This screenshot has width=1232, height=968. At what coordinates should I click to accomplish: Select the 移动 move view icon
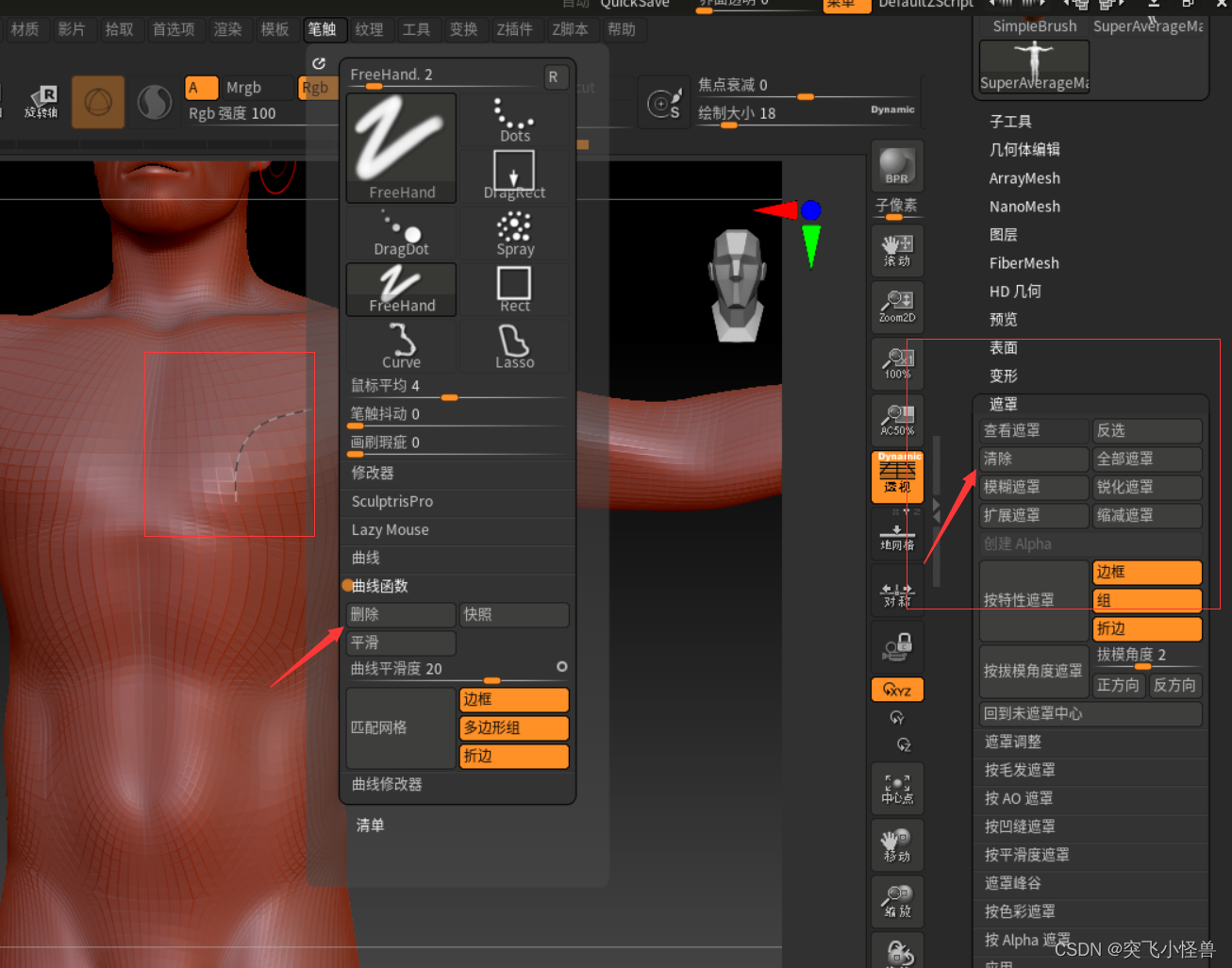click(897, 844)
